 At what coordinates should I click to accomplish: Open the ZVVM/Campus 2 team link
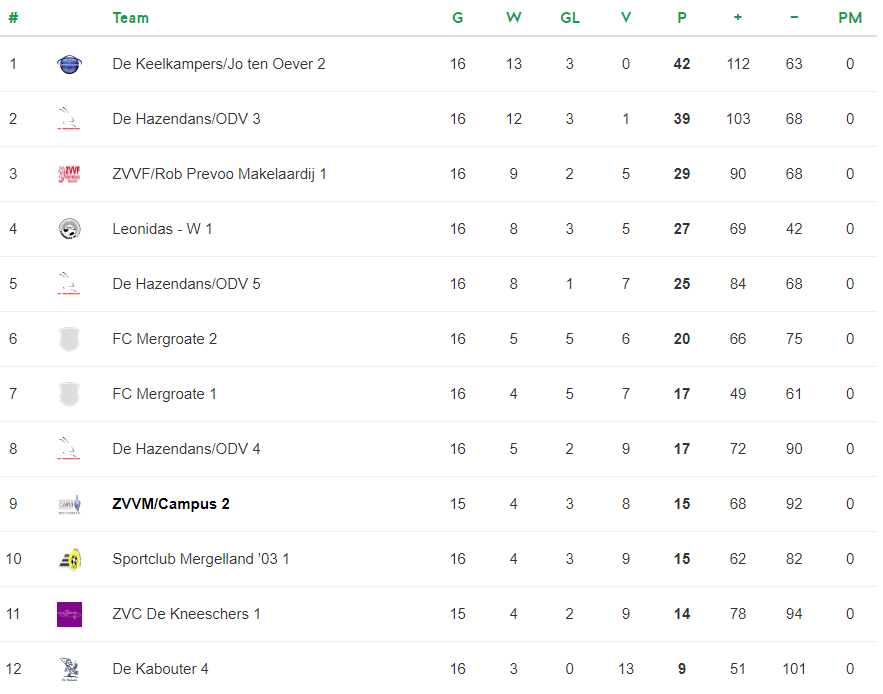point(171,504)
